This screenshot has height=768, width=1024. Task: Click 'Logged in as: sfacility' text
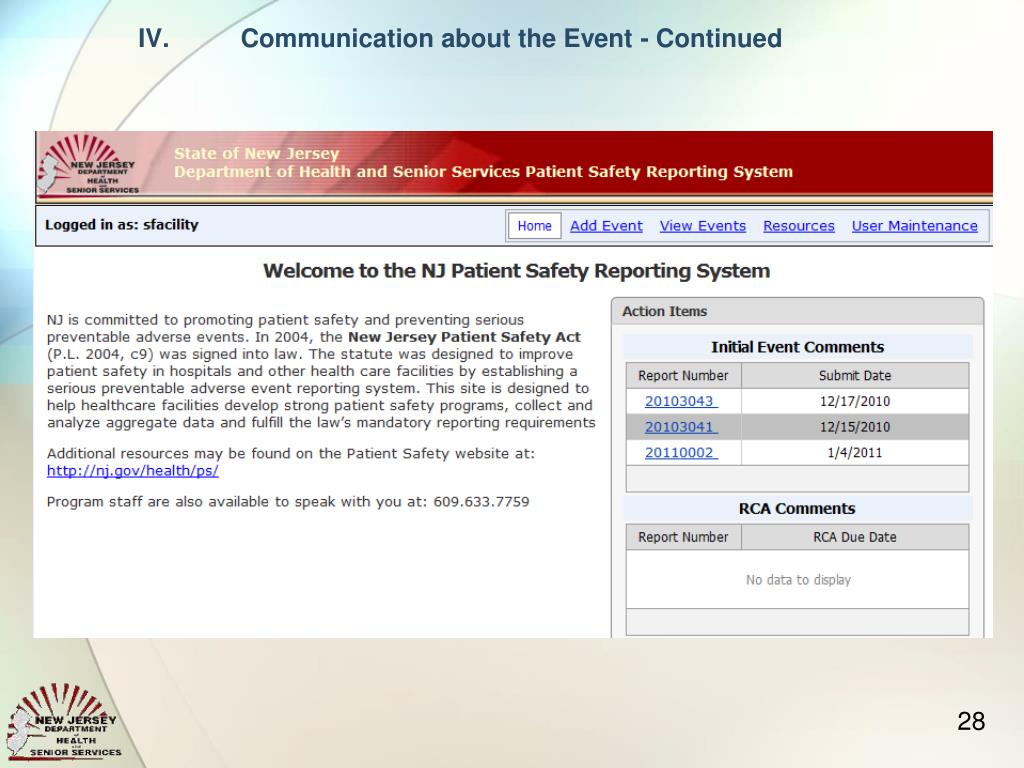click(x=121, y=225)
